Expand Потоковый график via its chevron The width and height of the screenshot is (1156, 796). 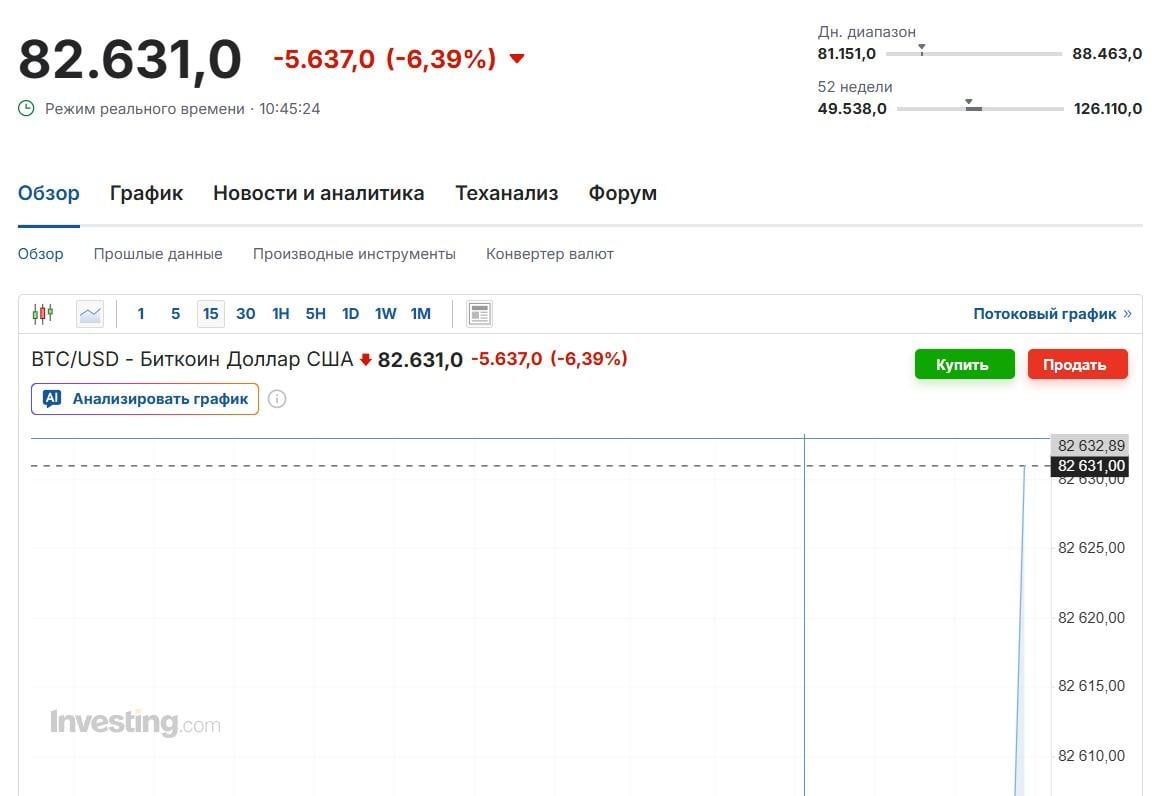1128,314
